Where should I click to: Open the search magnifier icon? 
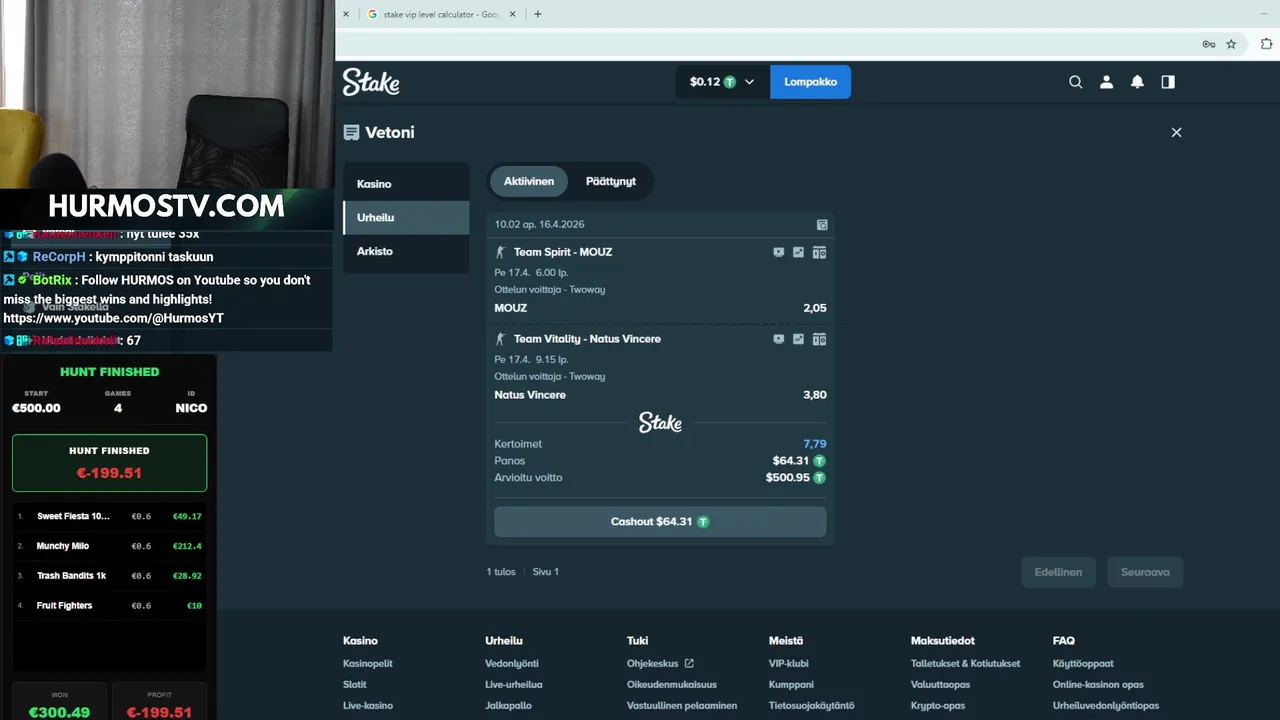click(x=1076, y=82)
